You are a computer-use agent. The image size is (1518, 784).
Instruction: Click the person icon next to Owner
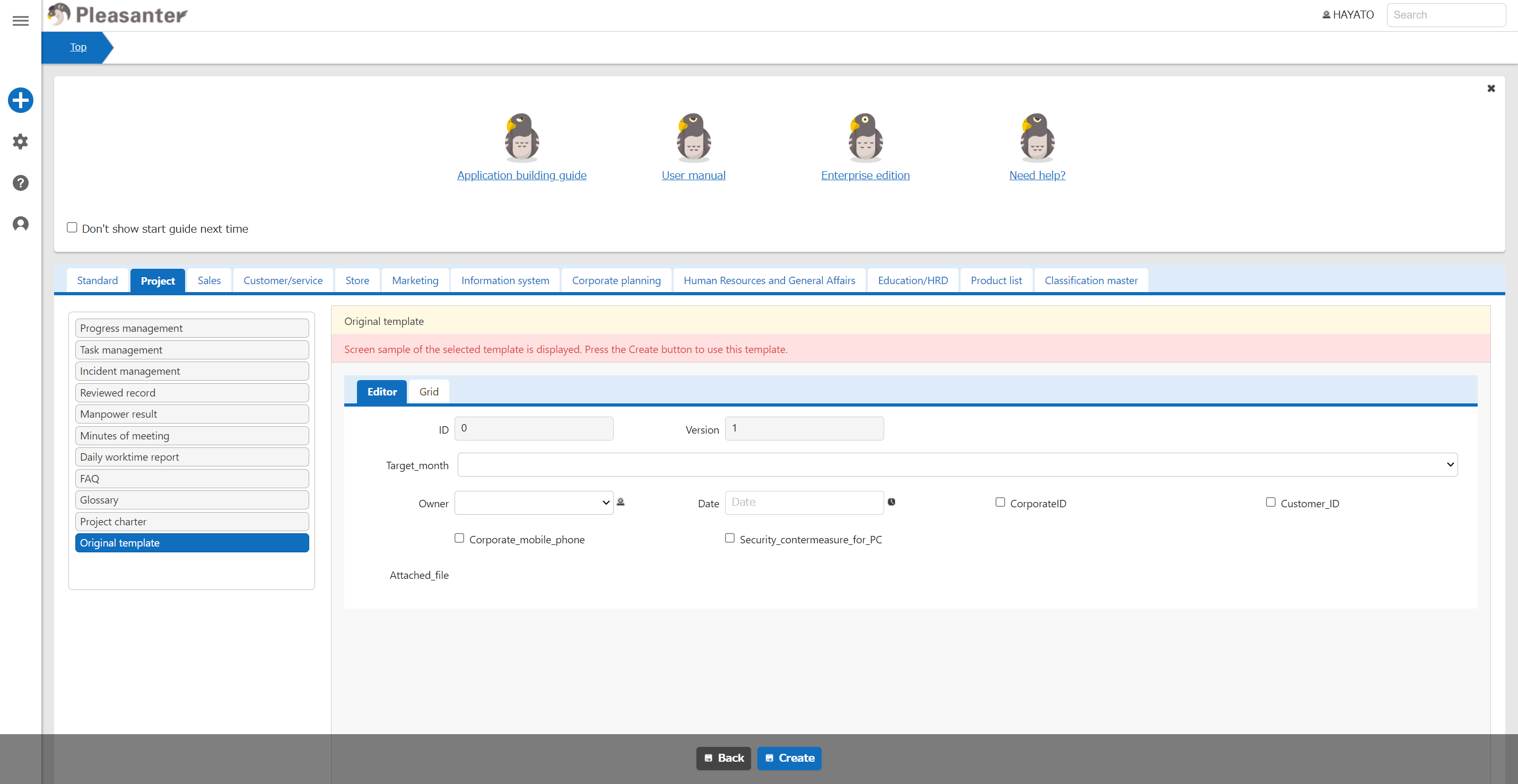621,502
